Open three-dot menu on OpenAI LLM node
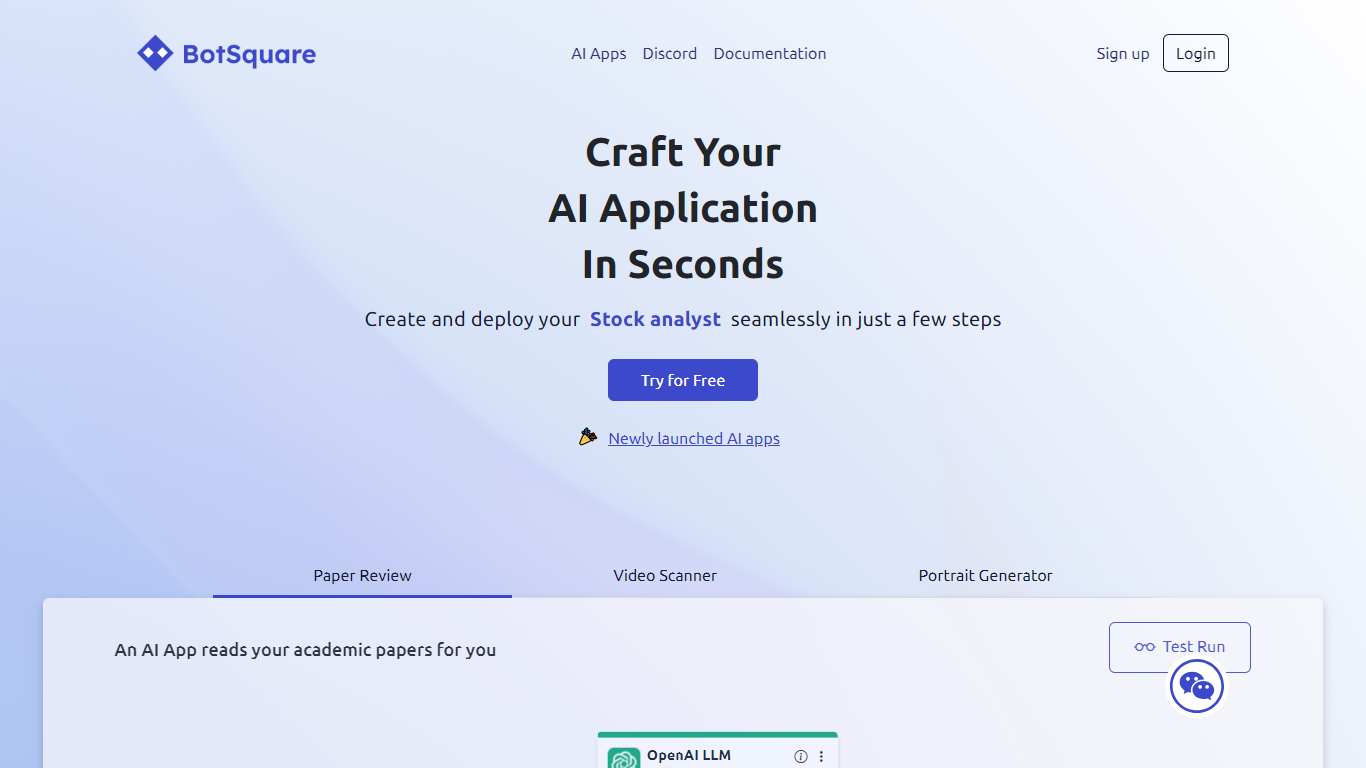This screenshot has width=1366, height=768. [x=822, y=757]
